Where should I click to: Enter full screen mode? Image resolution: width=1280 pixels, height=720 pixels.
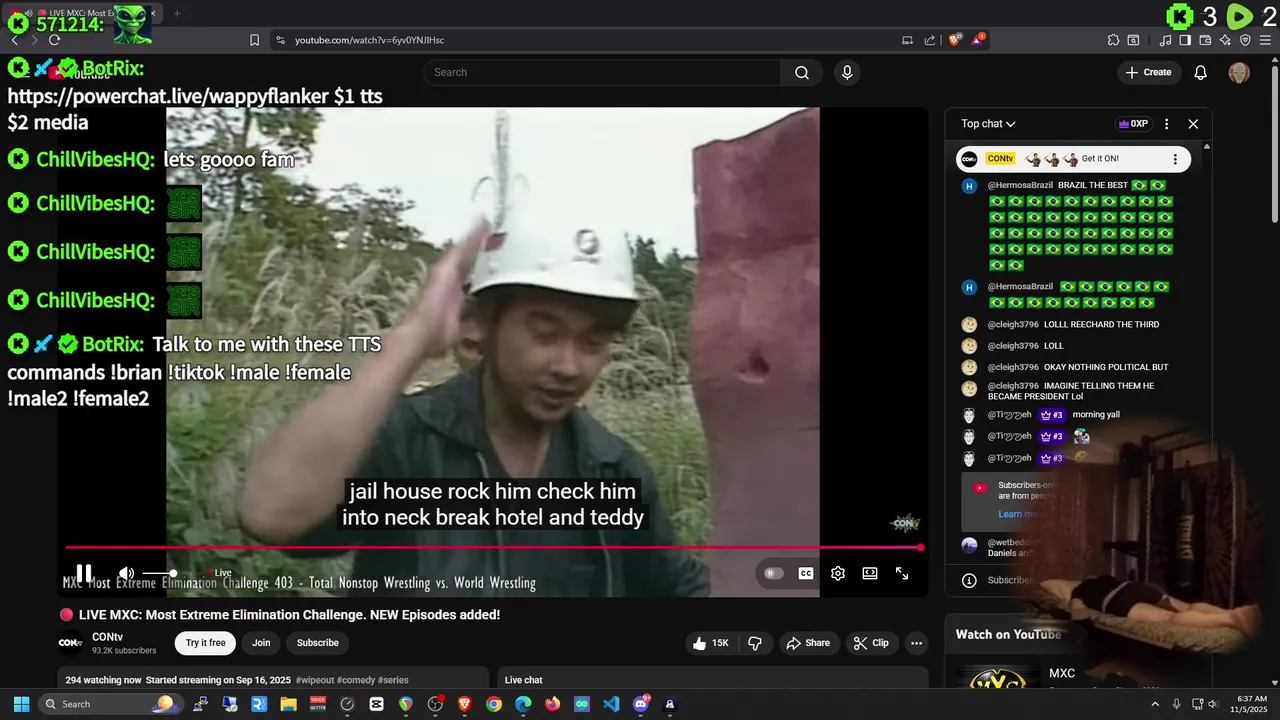coord(902,573)
